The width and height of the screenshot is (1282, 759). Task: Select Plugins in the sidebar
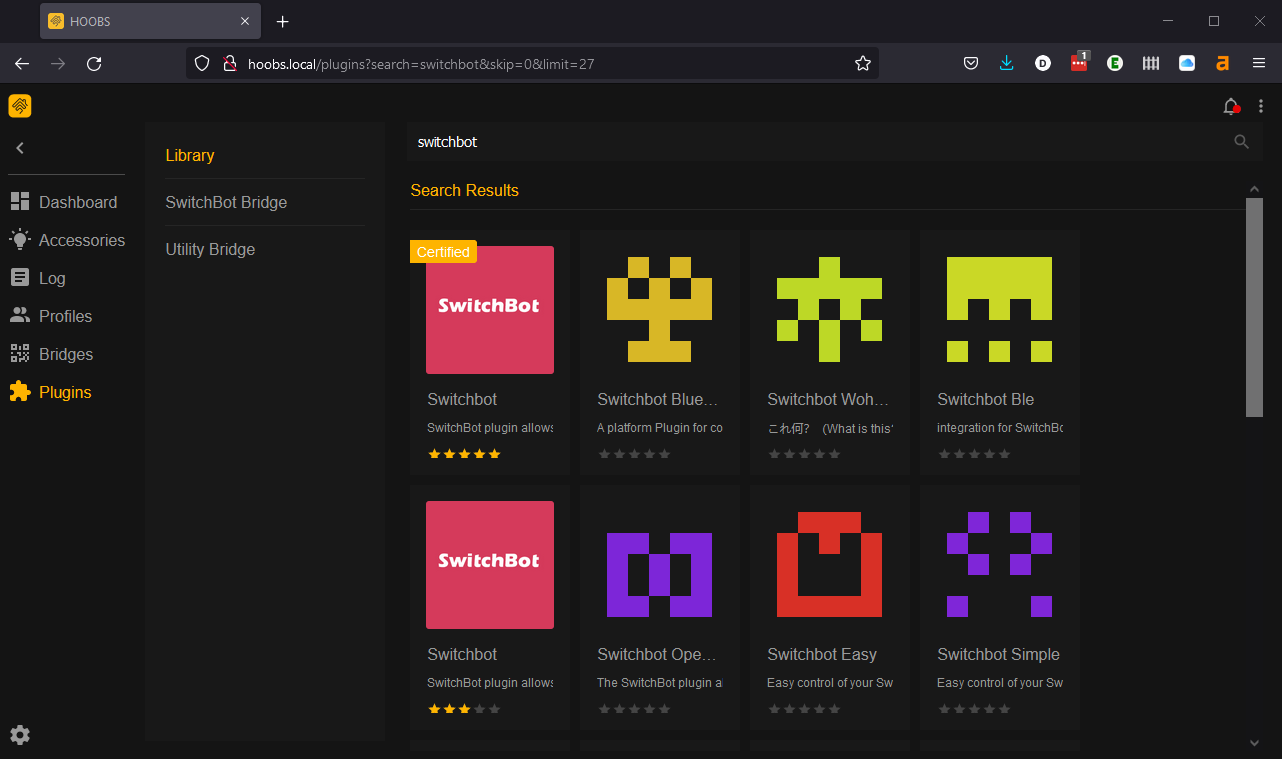(65, 392)
